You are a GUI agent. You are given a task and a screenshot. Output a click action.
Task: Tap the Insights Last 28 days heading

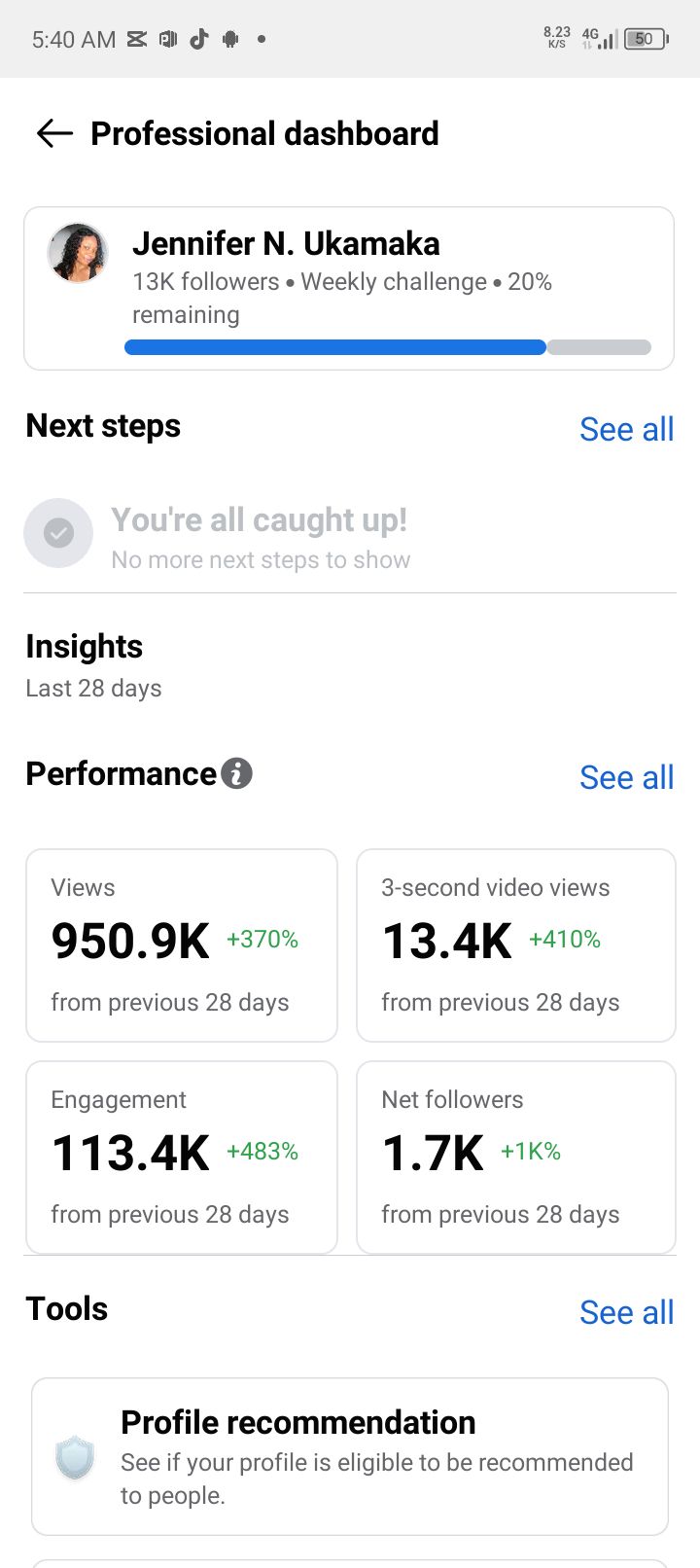[x=93, y=666]
